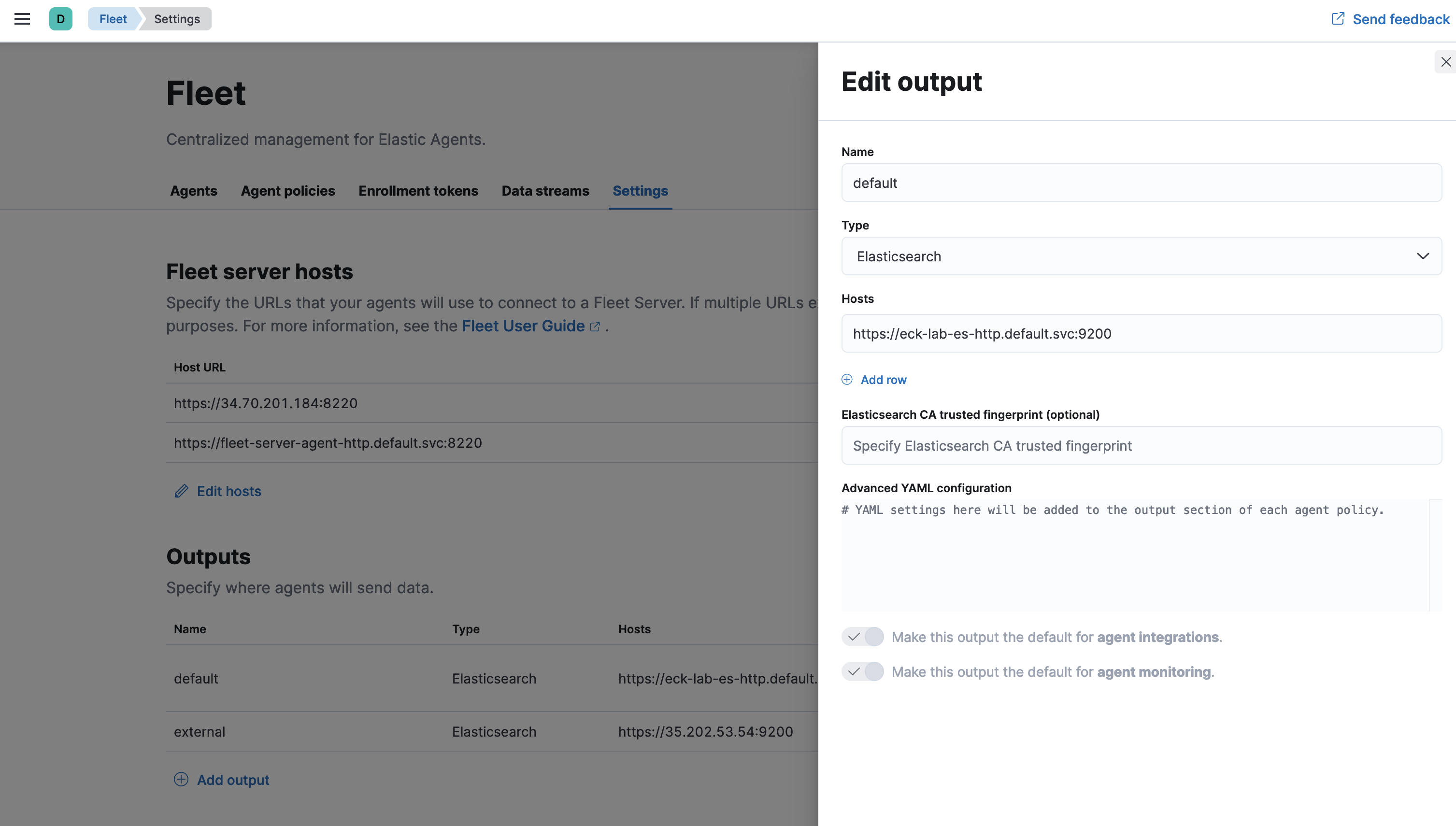The image size is (1456, 826).
Task: Click the plus icon beside Add output
Action: (x=181, y=780)
